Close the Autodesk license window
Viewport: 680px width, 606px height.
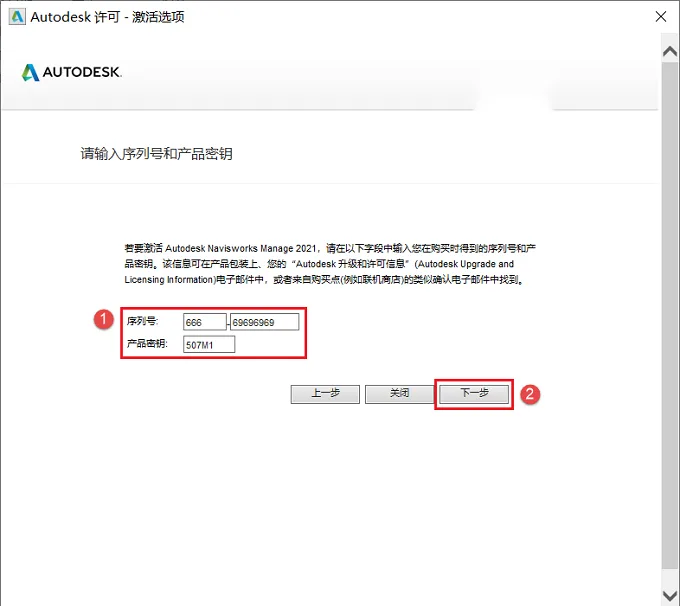(x=661, y=16)
